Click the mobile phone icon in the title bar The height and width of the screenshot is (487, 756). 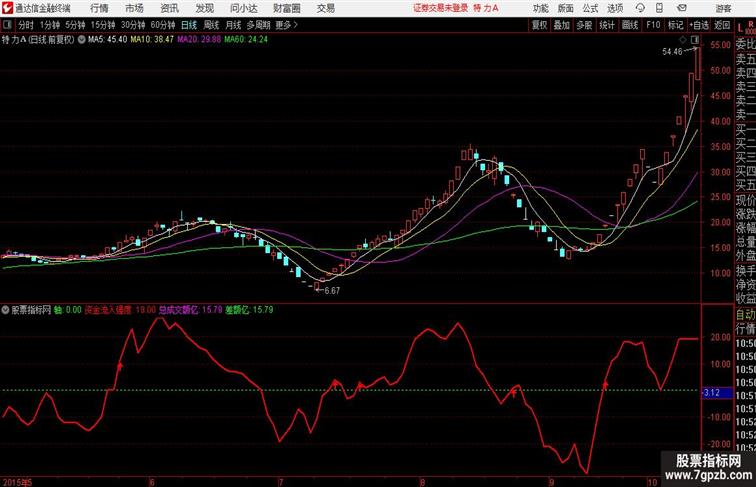tap(659, 8)
